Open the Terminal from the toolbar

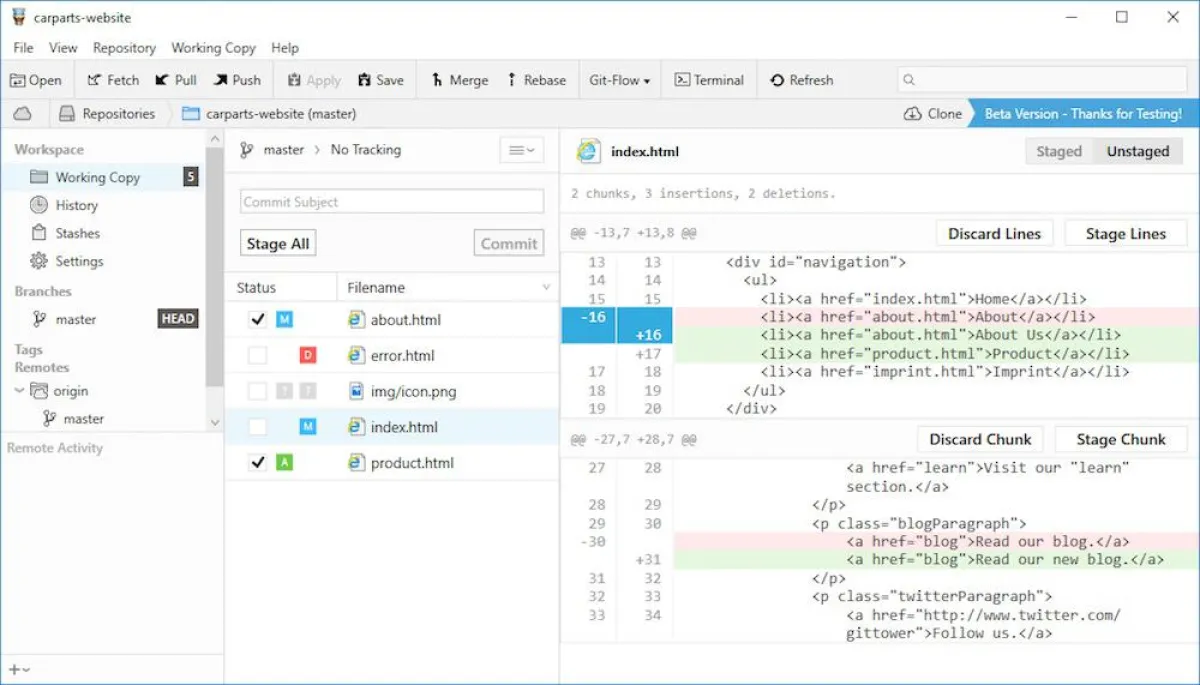(682, 80)
